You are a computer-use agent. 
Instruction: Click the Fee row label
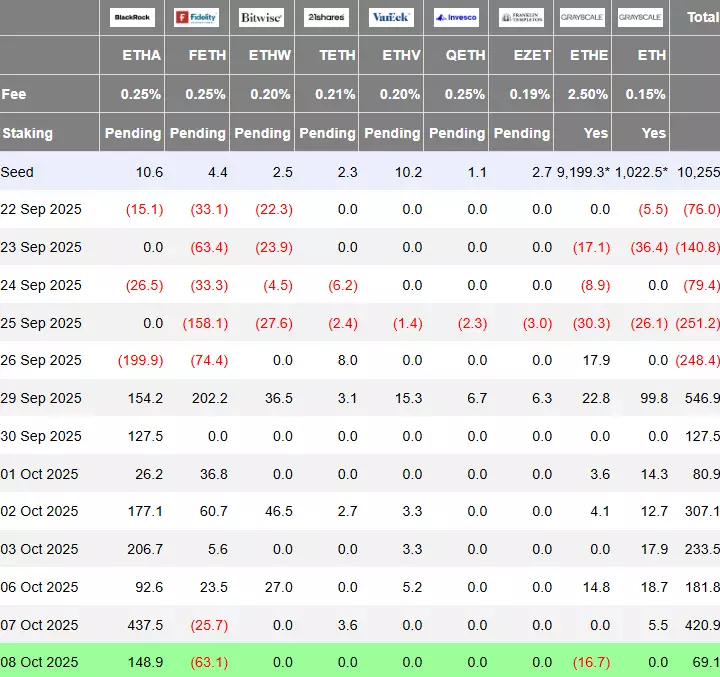(14, 94)
